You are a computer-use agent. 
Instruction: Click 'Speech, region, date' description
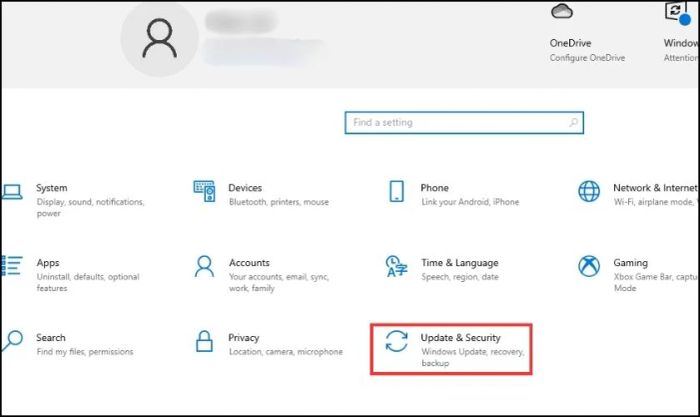click(460, 277)
